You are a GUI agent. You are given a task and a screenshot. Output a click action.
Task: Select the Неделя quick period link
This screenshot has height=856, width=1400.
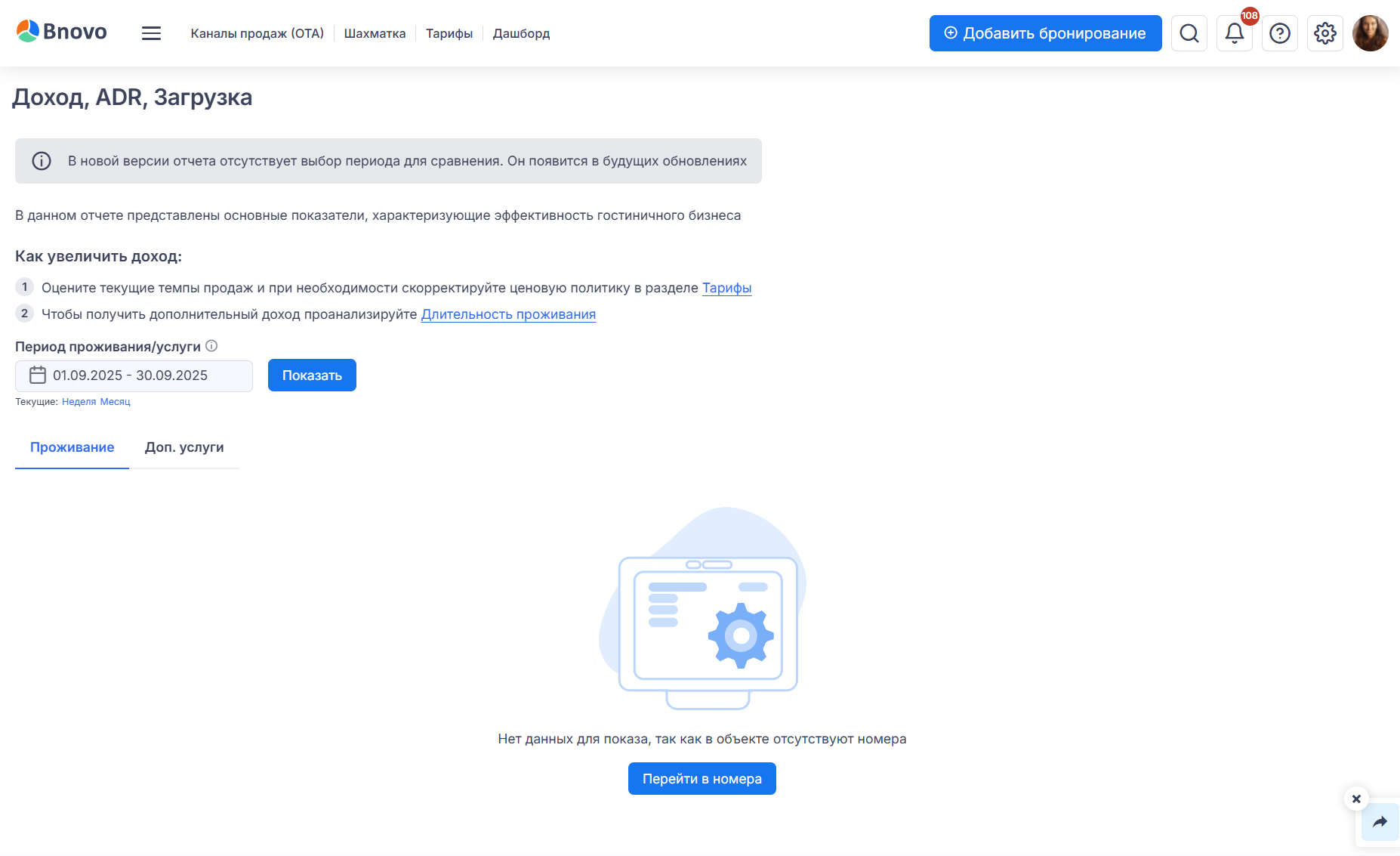click(x=79, y=402)
